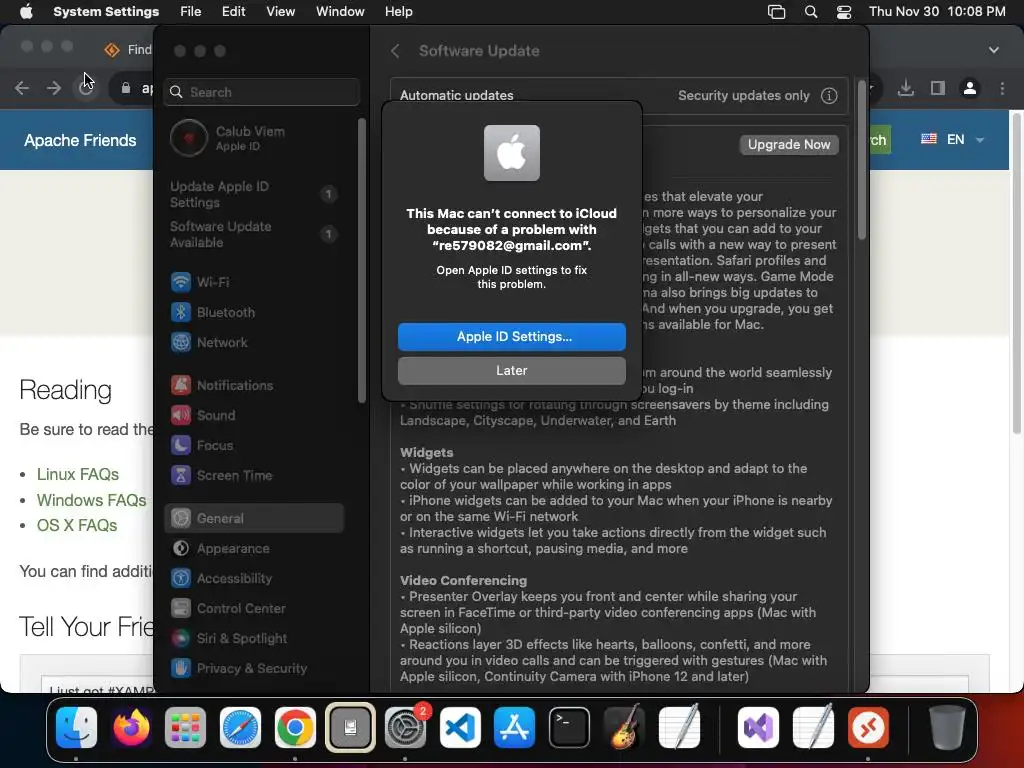Open the Trash in the Dock
The image size is (1024, 768).
(946, 727)
